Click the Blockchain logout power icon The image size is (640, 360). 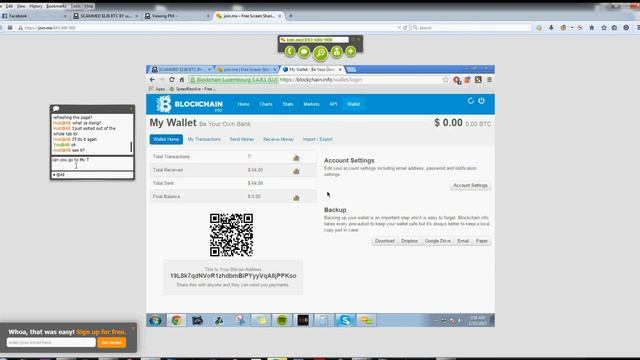click(x=482, y=100)
